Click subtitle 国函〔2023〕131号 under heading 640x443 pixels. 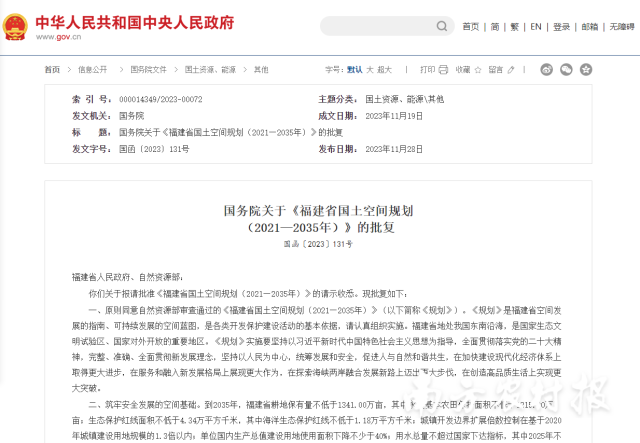point(318,244)
